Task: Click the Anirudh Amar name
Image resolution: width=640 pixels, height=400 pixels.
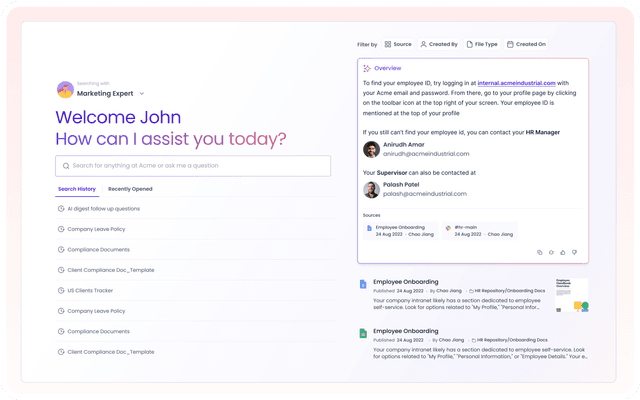Action: (x=404, y=144)
